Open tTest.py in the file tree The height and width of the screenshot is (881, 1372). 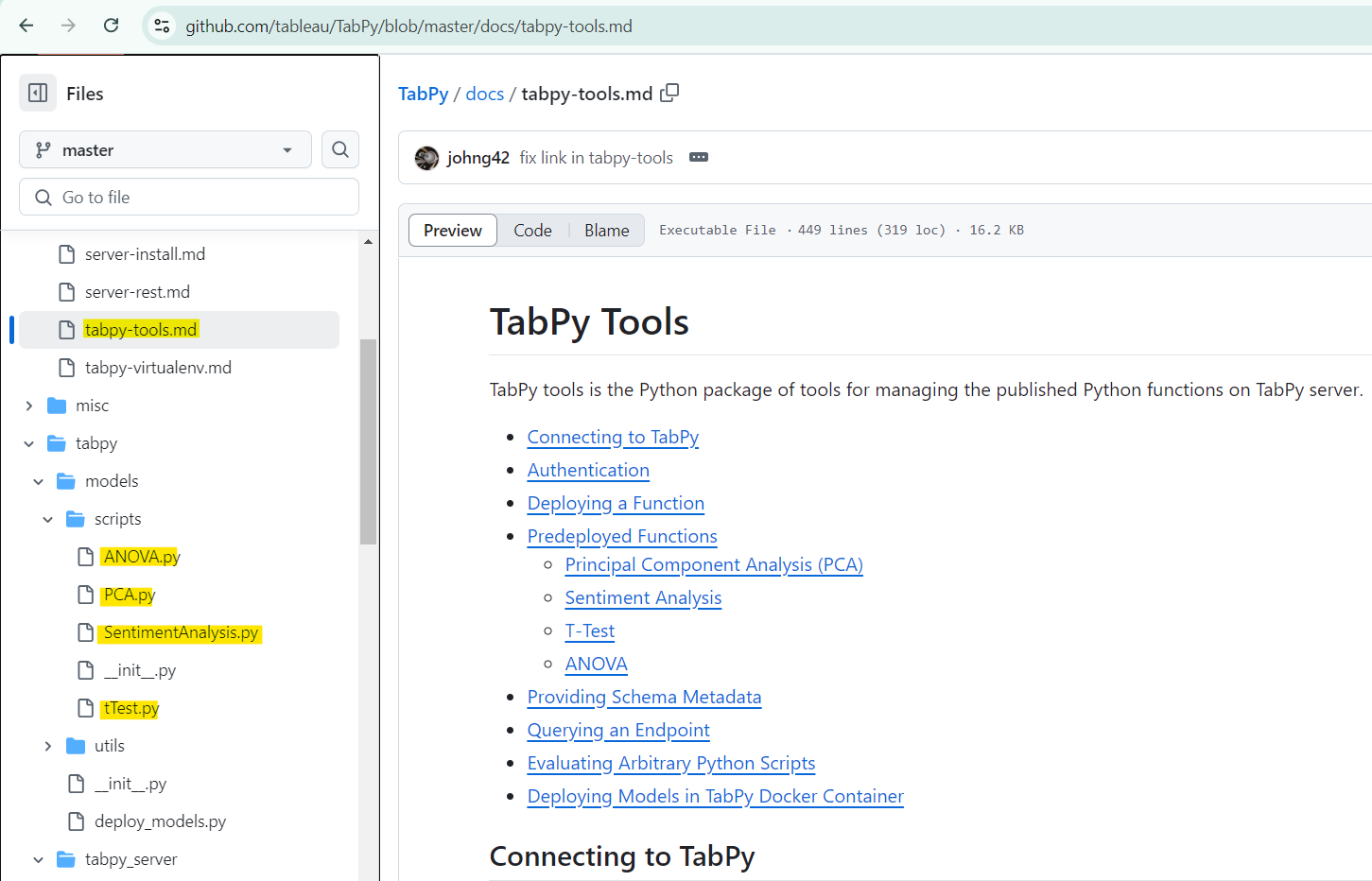tap(131, 708)
